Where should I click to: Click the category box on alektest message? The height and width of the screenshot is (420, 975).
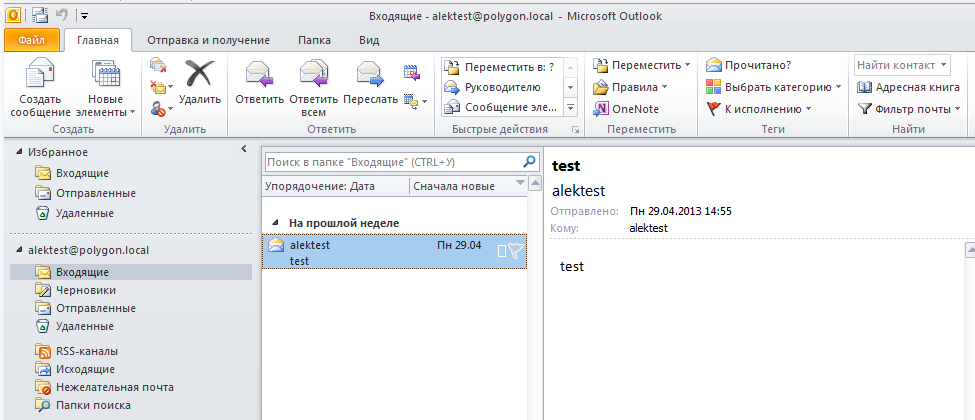point(502,251)
